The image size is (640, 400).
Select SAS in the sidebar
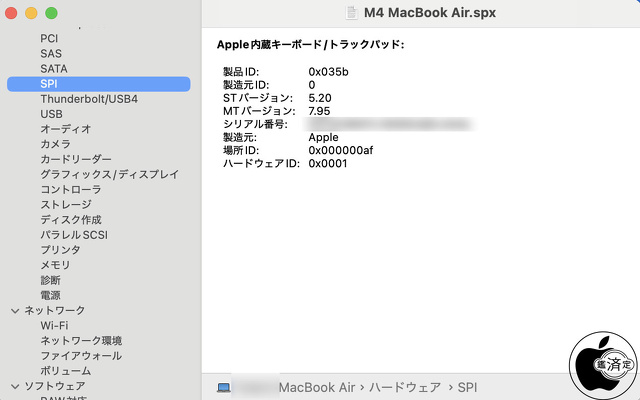(x=51, y=53)
